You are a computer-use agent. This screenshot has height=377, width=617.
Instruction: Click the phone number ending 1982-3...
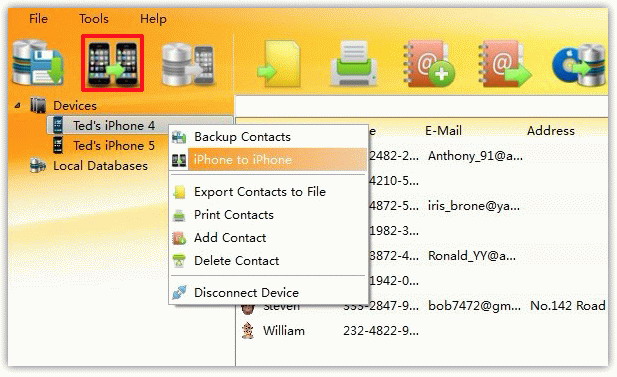coord(393,231)
